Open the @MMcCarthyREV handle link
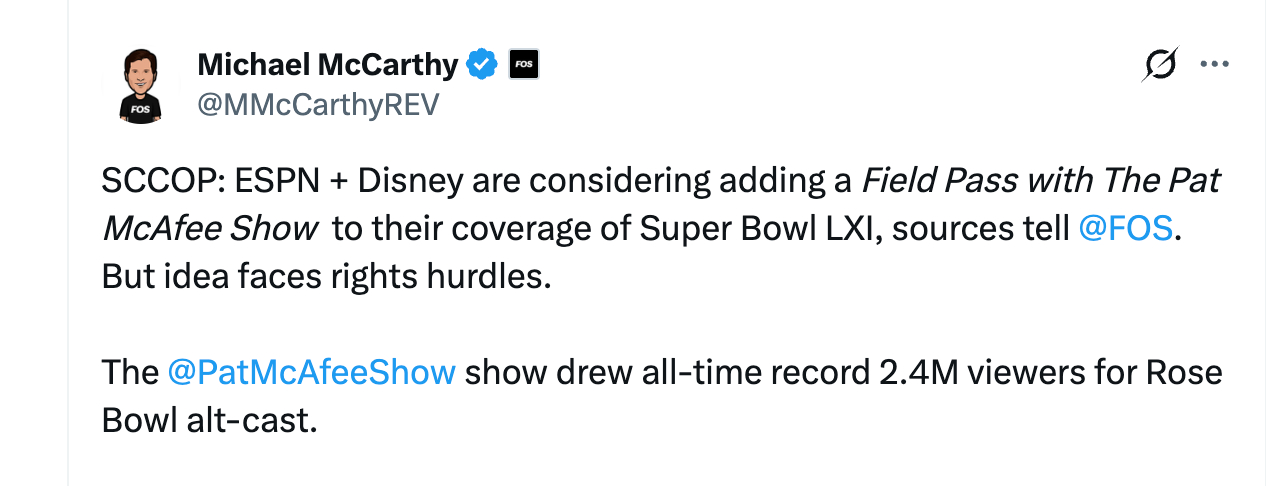The height and width of the screenshot is (486, 1266). (318, 104)
